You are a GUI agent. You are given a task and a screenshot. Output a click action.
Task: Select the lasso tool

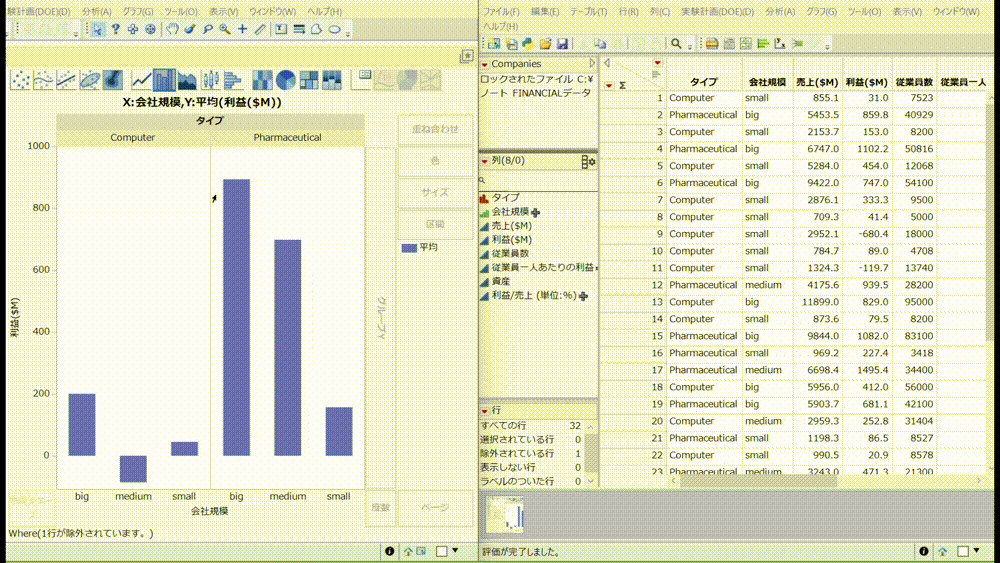tap(207, 29)
